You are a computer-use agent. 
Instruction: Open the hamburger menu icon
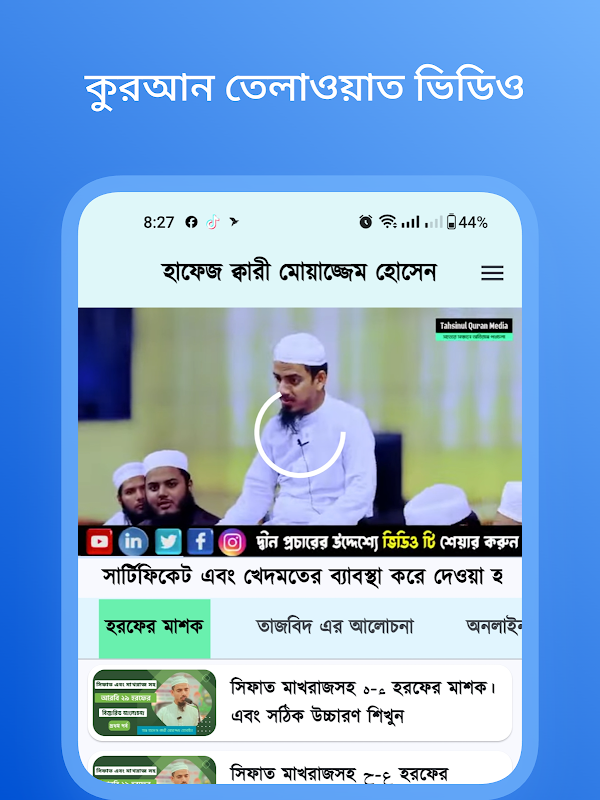click(492, 273)
